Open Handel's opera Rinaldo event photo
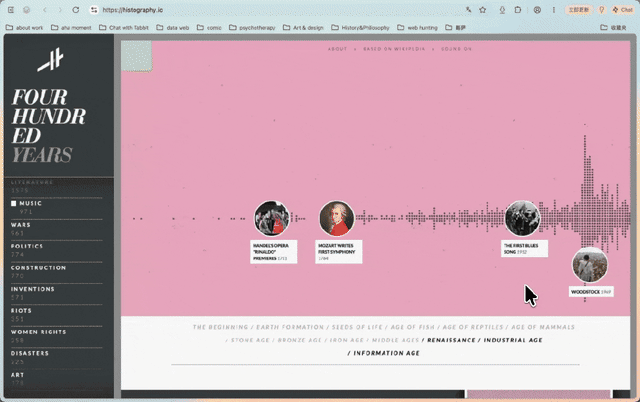 271,218
